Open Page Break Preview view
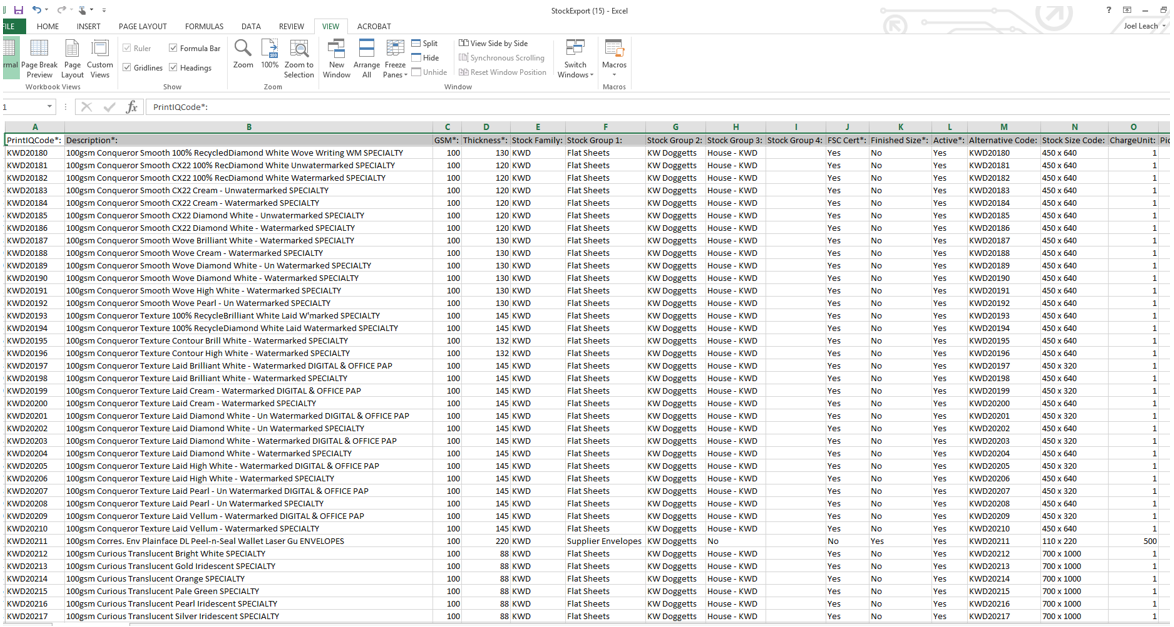This screenshot has height=627, width=1174. 39,58
